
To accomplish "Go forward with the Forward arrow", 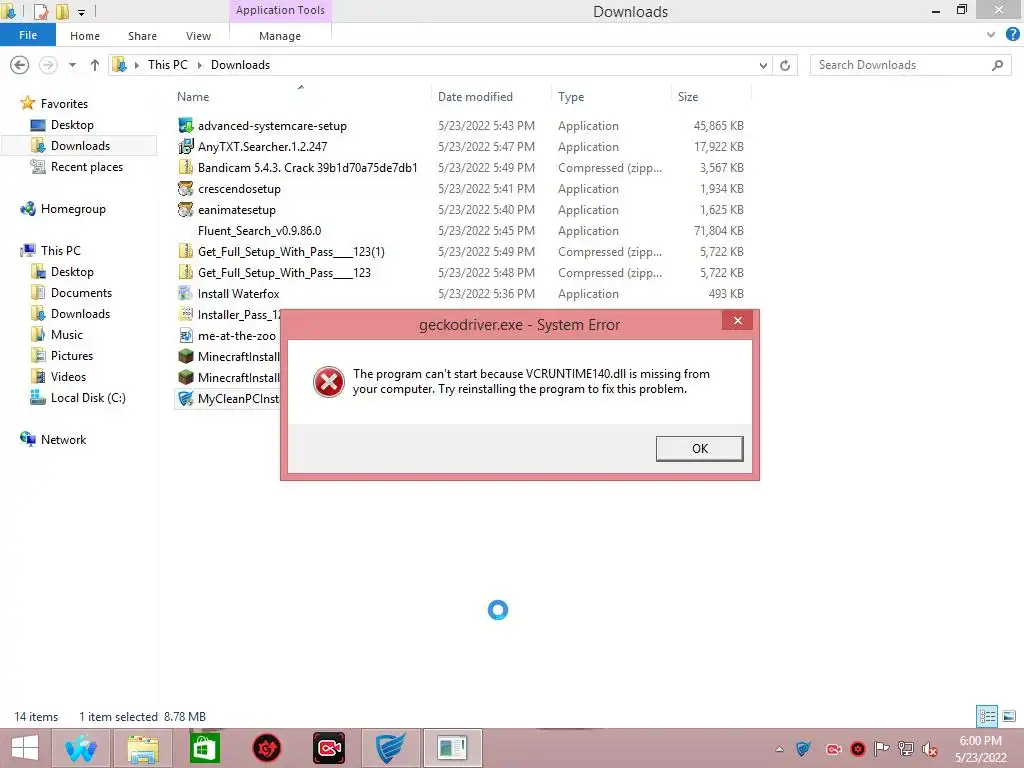I will pyautogui.click(x=48, y=65).
